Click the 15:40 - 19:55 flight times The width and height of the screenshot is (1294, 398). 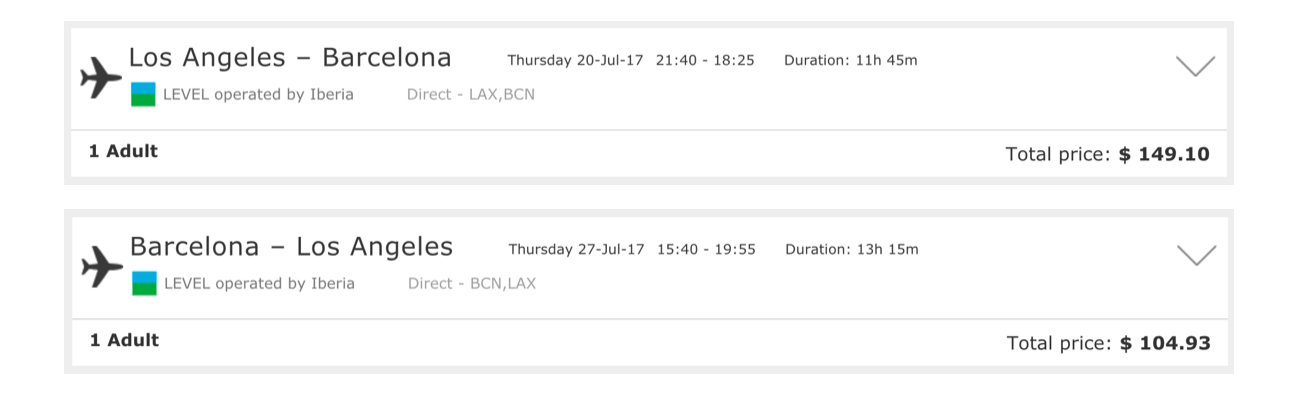(x=706, y=249)
